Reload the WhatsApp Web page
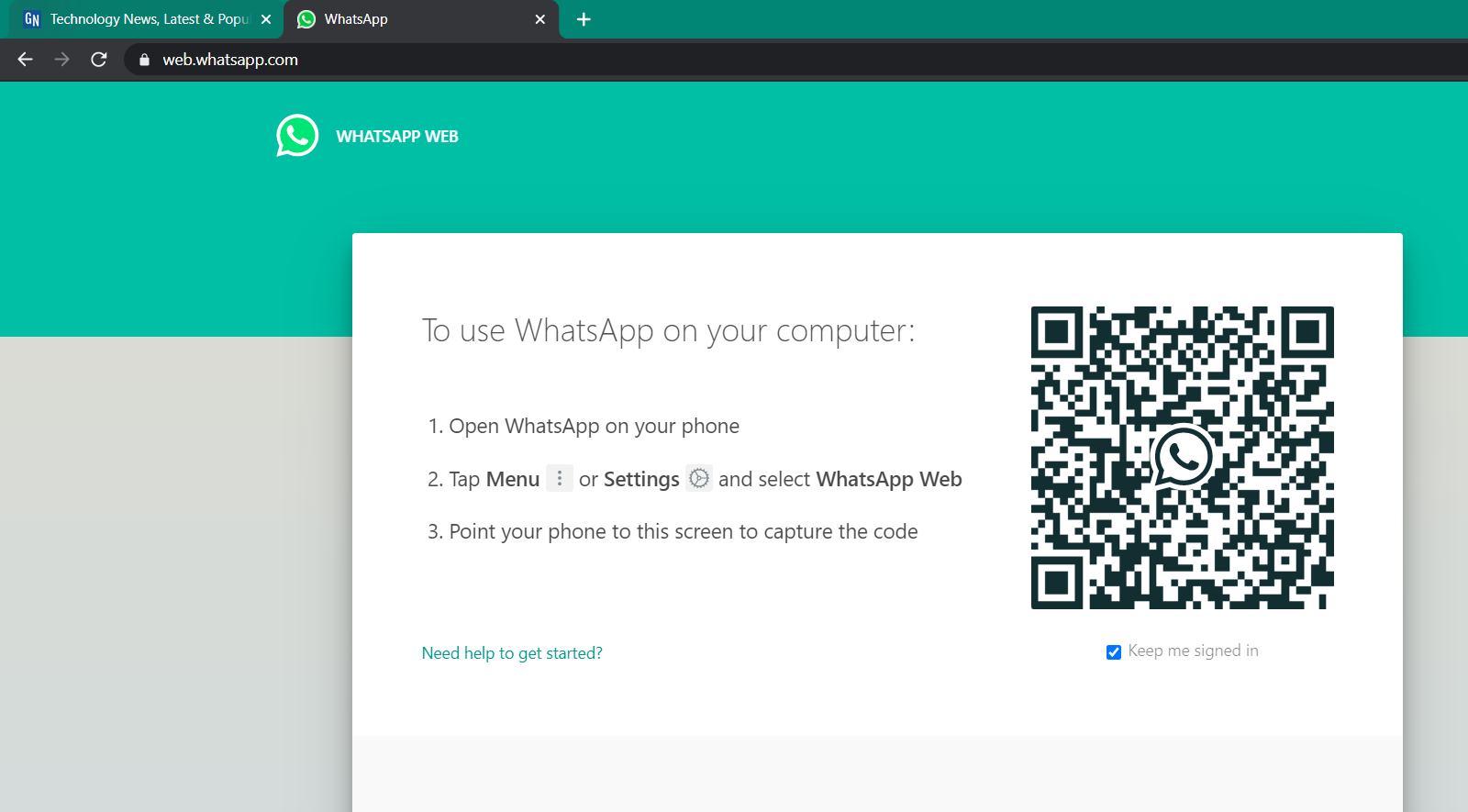The image size is (1468, 812). (99, 60)
